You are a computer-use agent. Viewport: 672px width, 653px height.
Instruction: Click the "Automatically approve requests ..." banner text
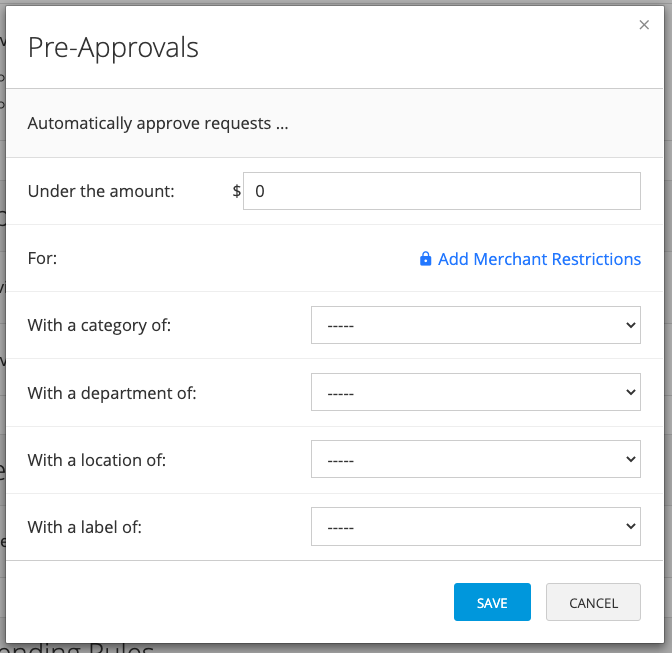click(158, 124)
